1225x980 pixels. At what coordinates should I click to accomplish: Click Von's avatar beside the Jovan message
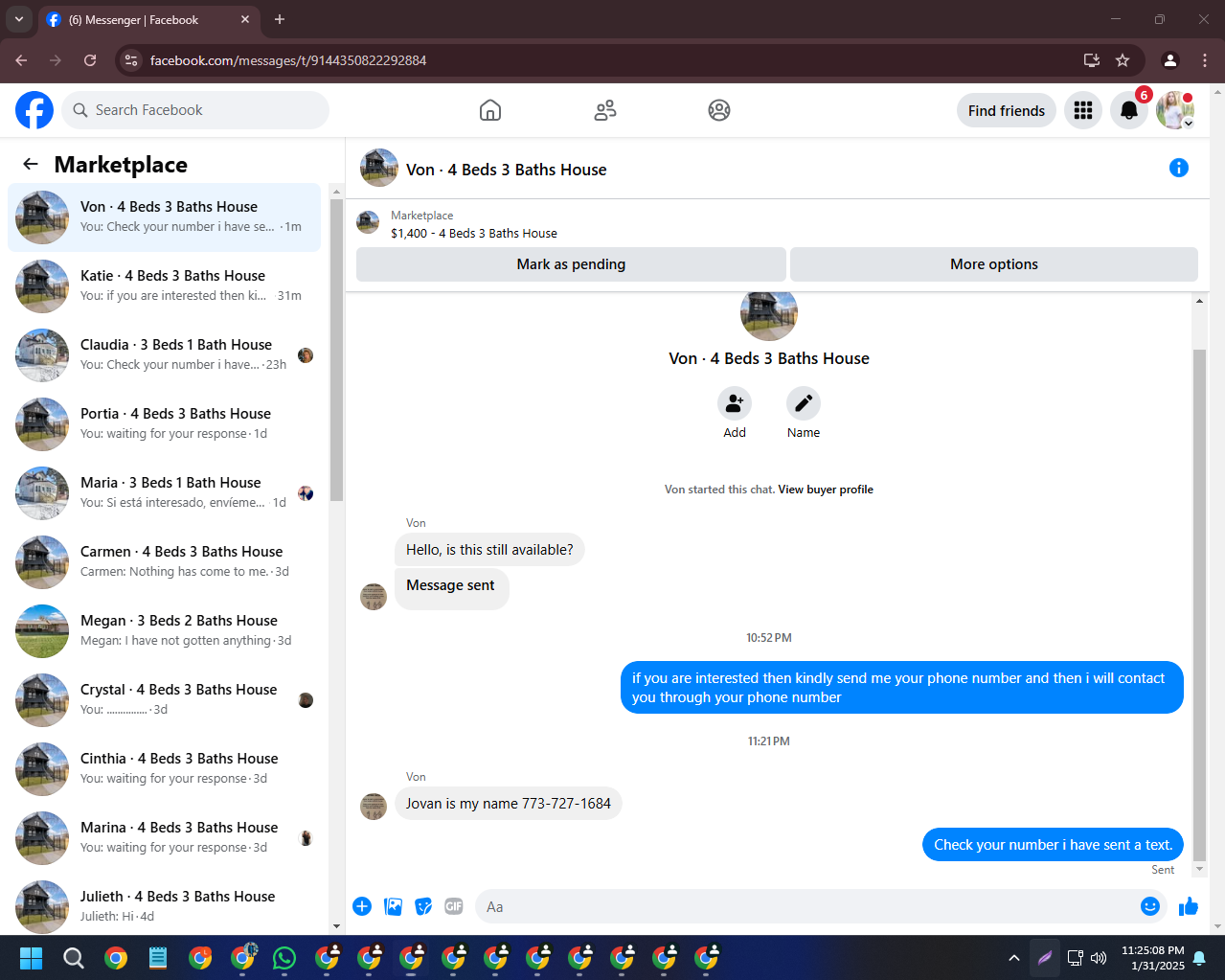[374, 807]
